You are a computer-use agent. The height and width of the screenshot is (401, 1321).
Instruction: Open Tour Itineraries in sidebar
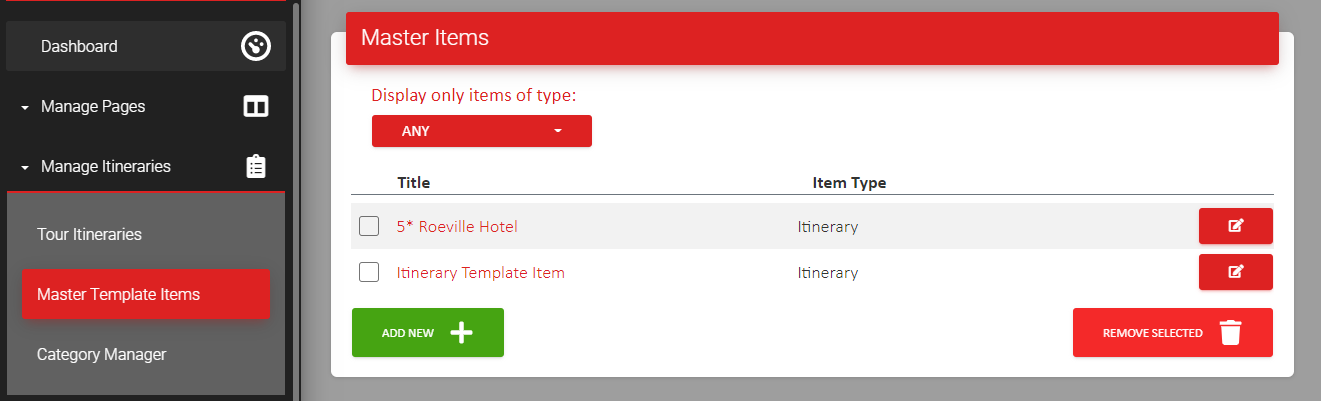(89, 235)
